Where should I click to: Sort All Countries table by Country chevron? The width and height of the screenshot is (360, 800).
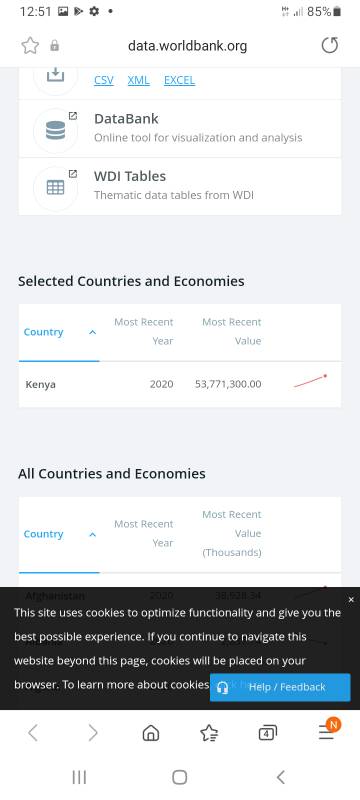92,534
